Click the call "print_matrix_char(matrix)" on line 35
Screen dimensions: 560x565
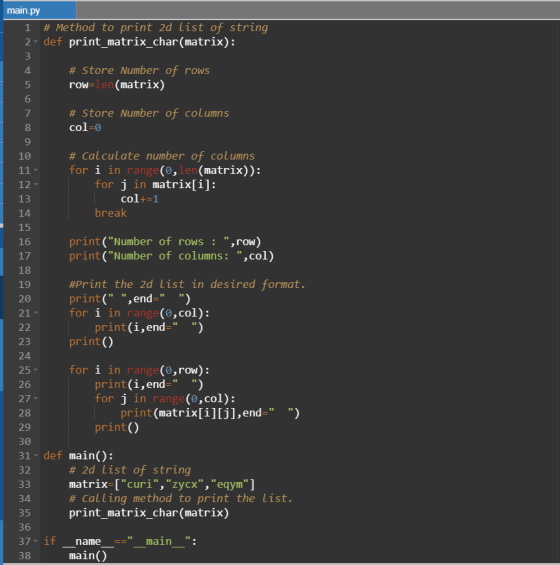pos(149,513)
